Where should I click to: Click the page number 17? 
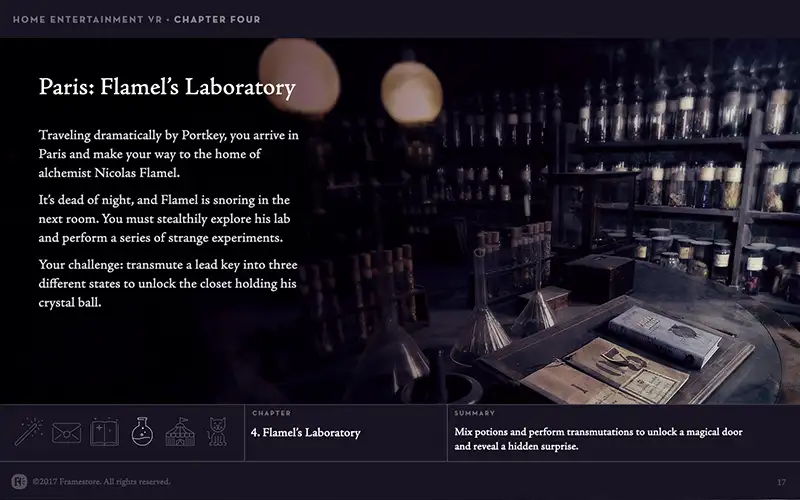782,482
